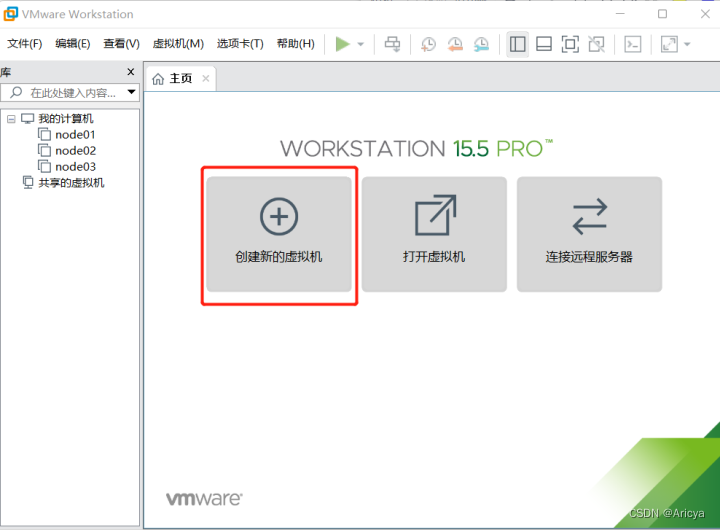Select 我的计算机 in the library tree
This screenshot has height=530, width=720.
[x=66, y=118]
